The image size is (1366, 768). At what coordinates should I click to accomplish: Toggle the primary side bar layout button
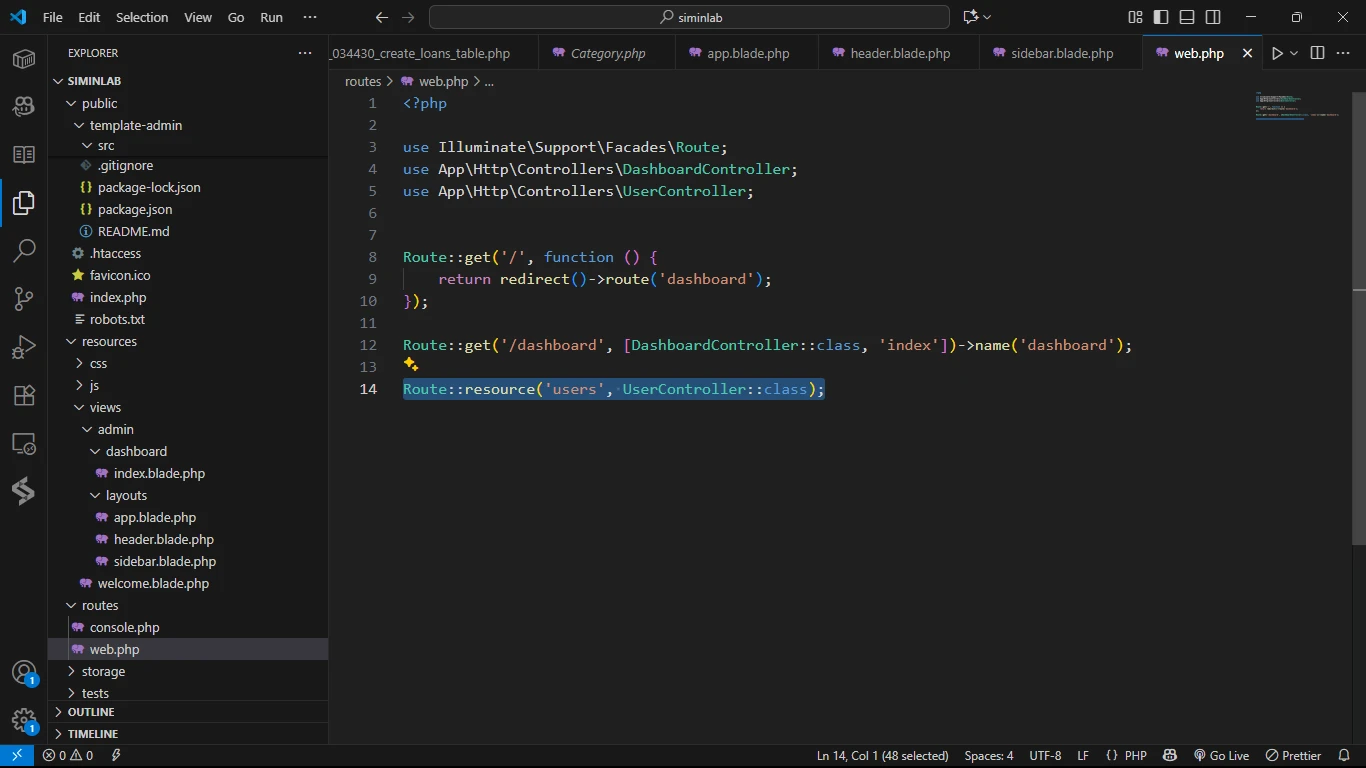click(1161, 17)
